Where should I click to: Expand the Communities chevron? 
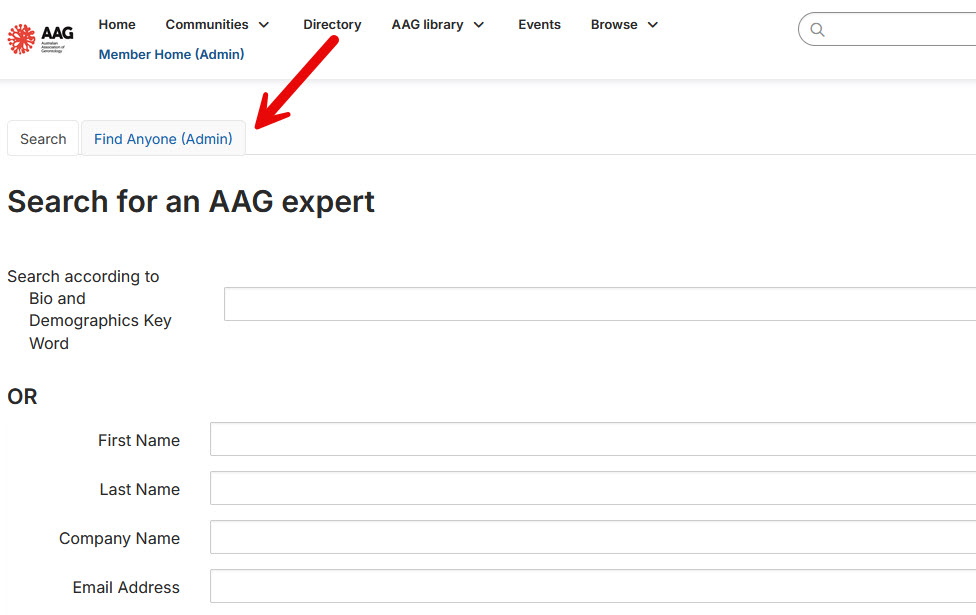pos(264,25)
